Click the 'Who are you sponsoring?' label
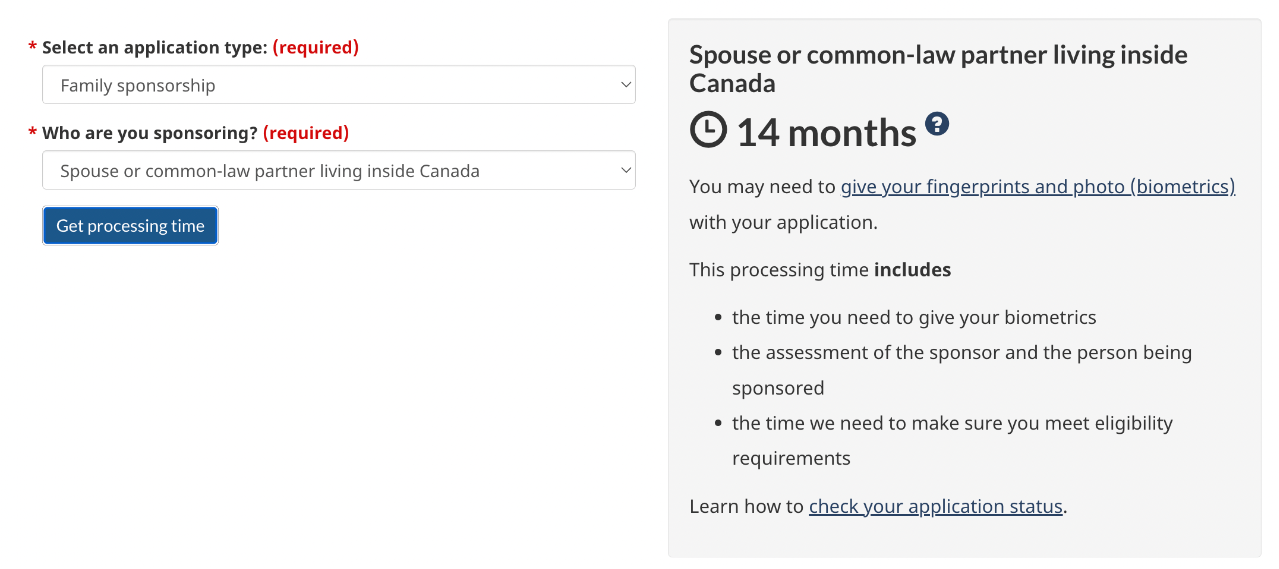 (150, 133)
